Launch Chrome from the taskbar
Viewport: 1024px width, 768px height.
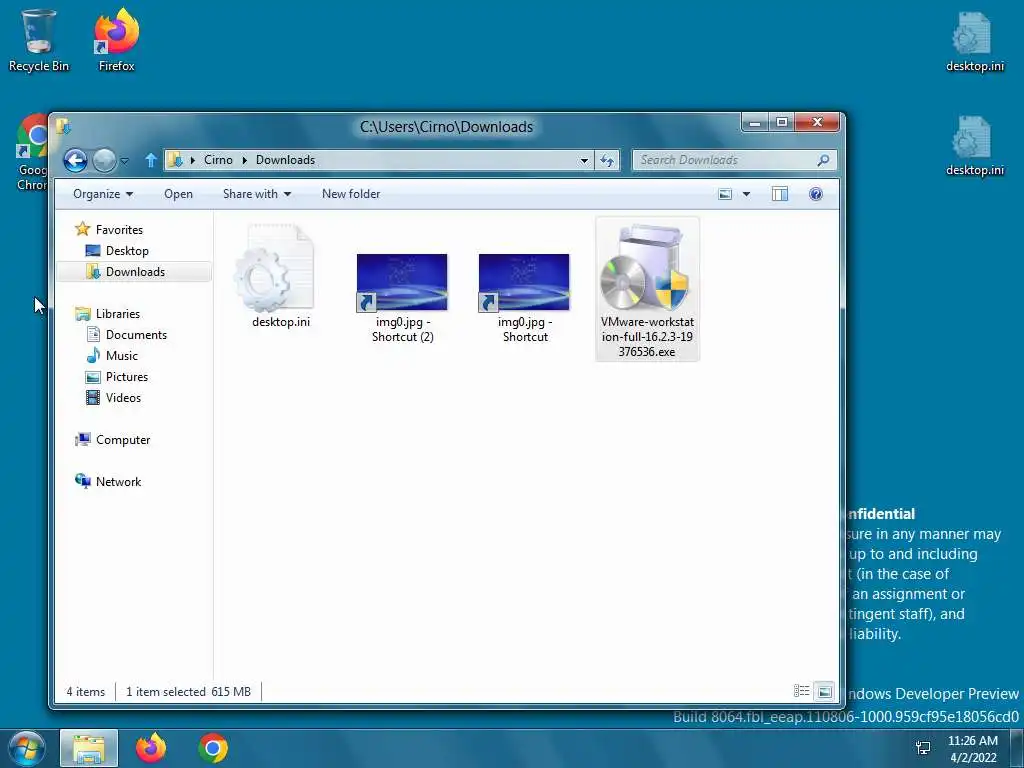click(x=213, y=748)
